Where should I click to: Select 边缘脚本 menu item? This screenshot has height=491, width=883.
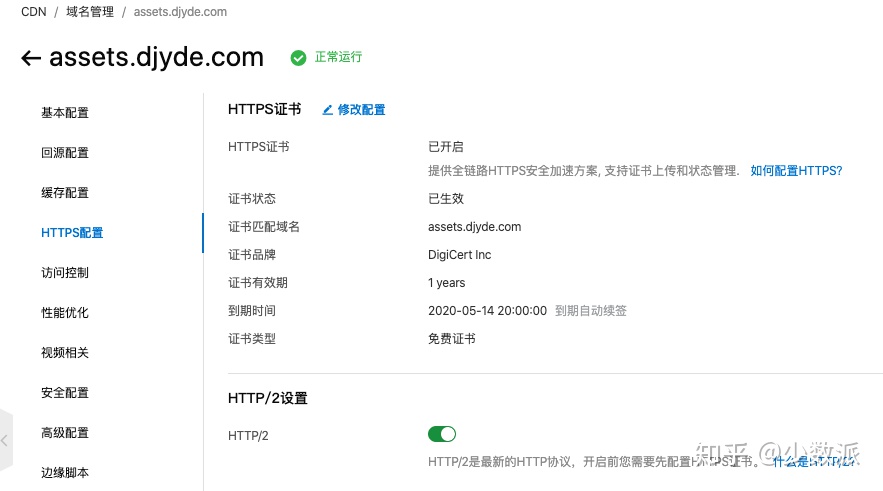point(65,473)
